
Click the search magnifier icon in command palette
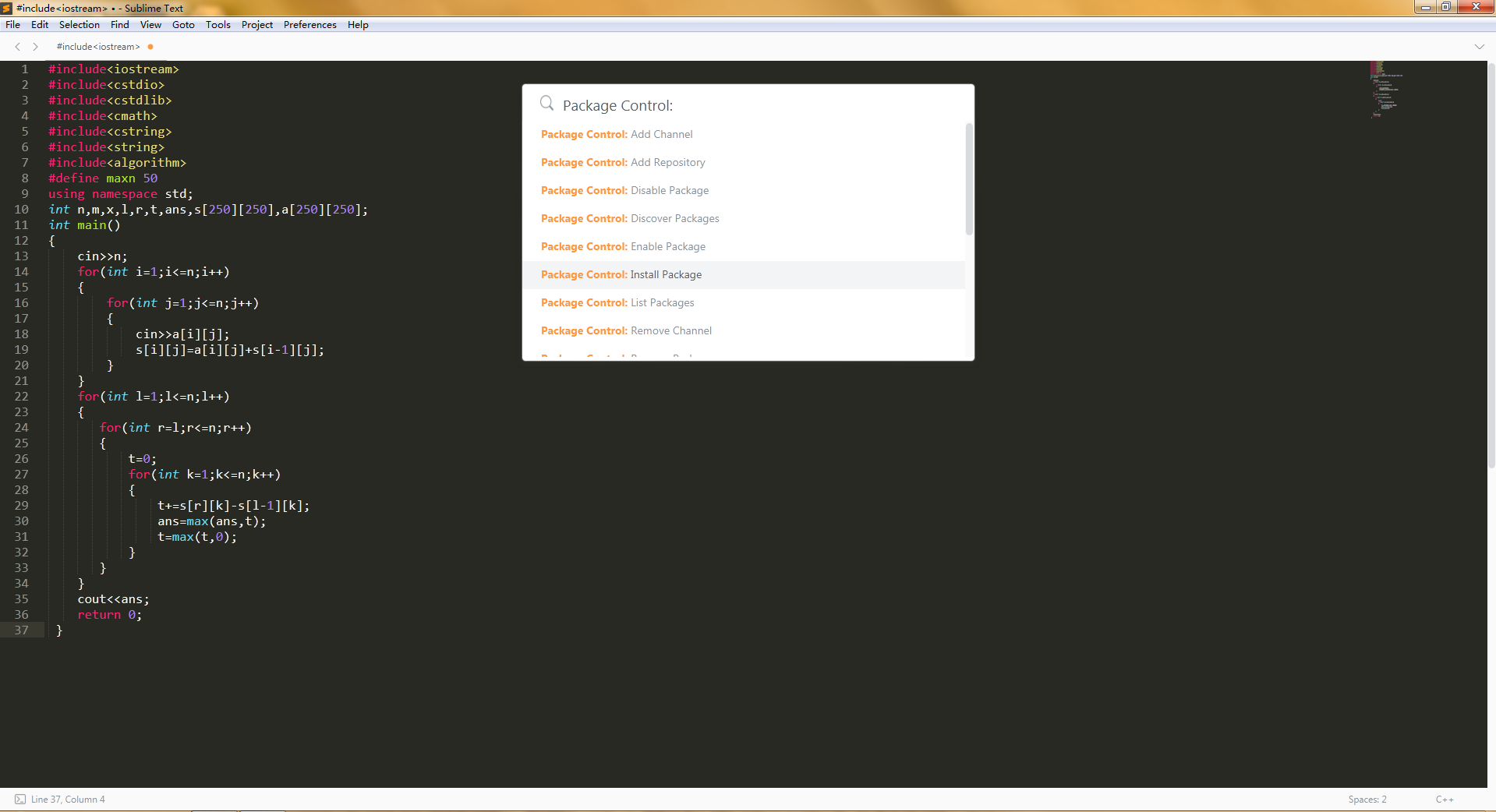(x=546, y=103)
